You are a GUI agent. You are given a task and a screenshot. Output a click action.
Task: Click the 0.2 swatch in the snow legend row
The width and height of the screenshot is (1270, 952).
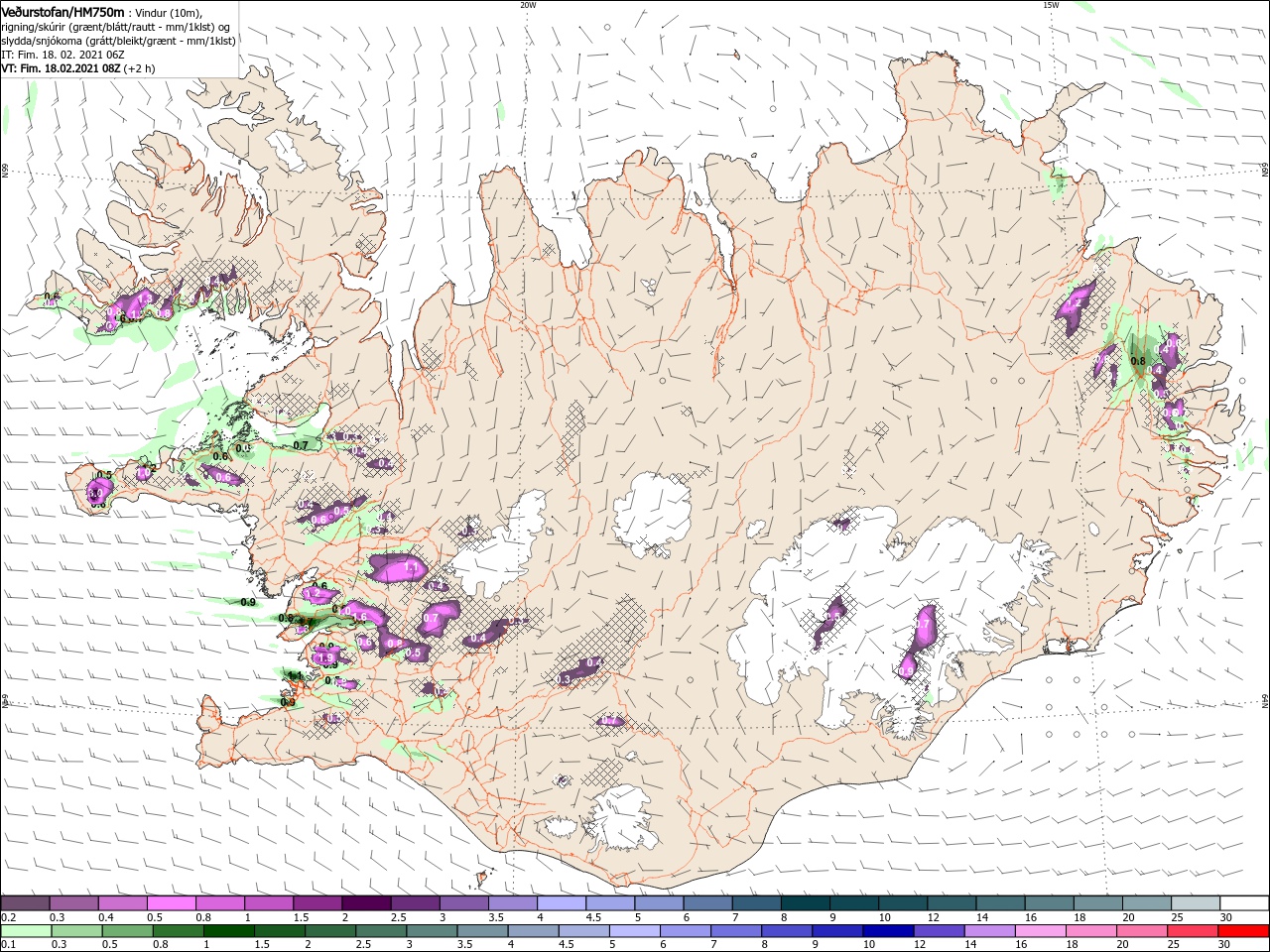pyautogui.click(x=25, y=903)
